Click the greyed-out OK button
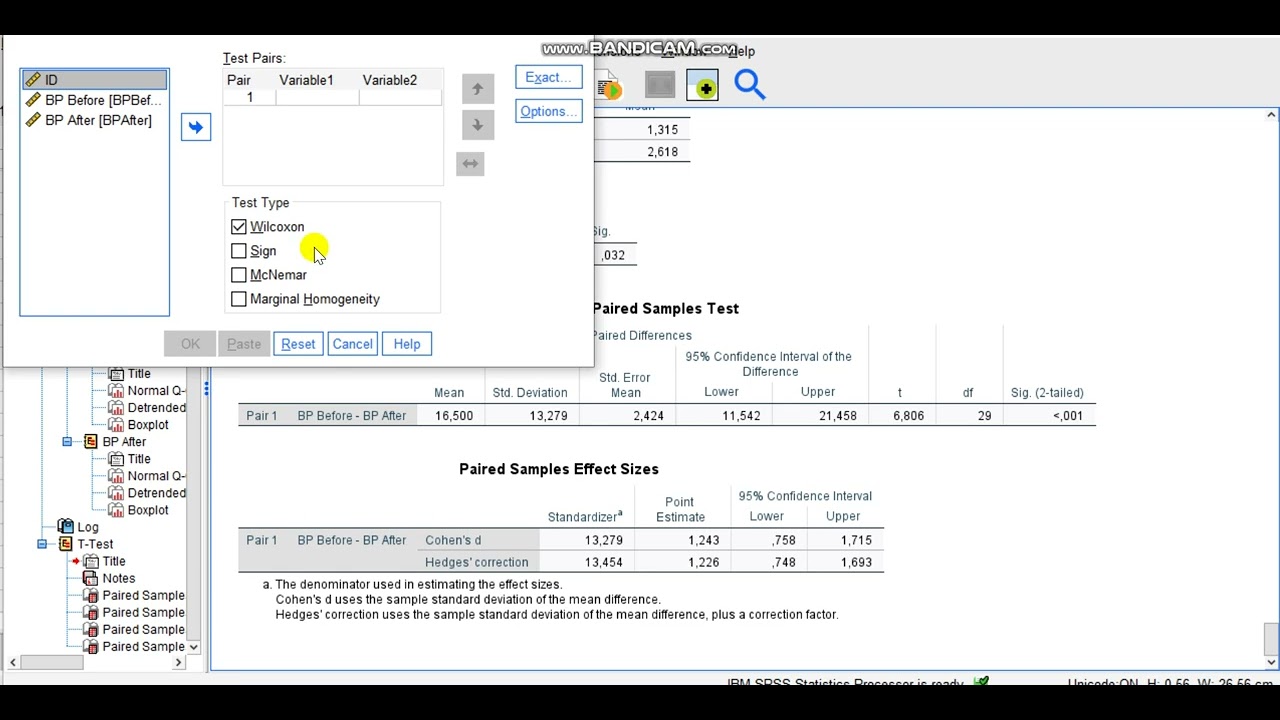The width and height of the screenshot is (1280, 720). (x=190, y=344)
